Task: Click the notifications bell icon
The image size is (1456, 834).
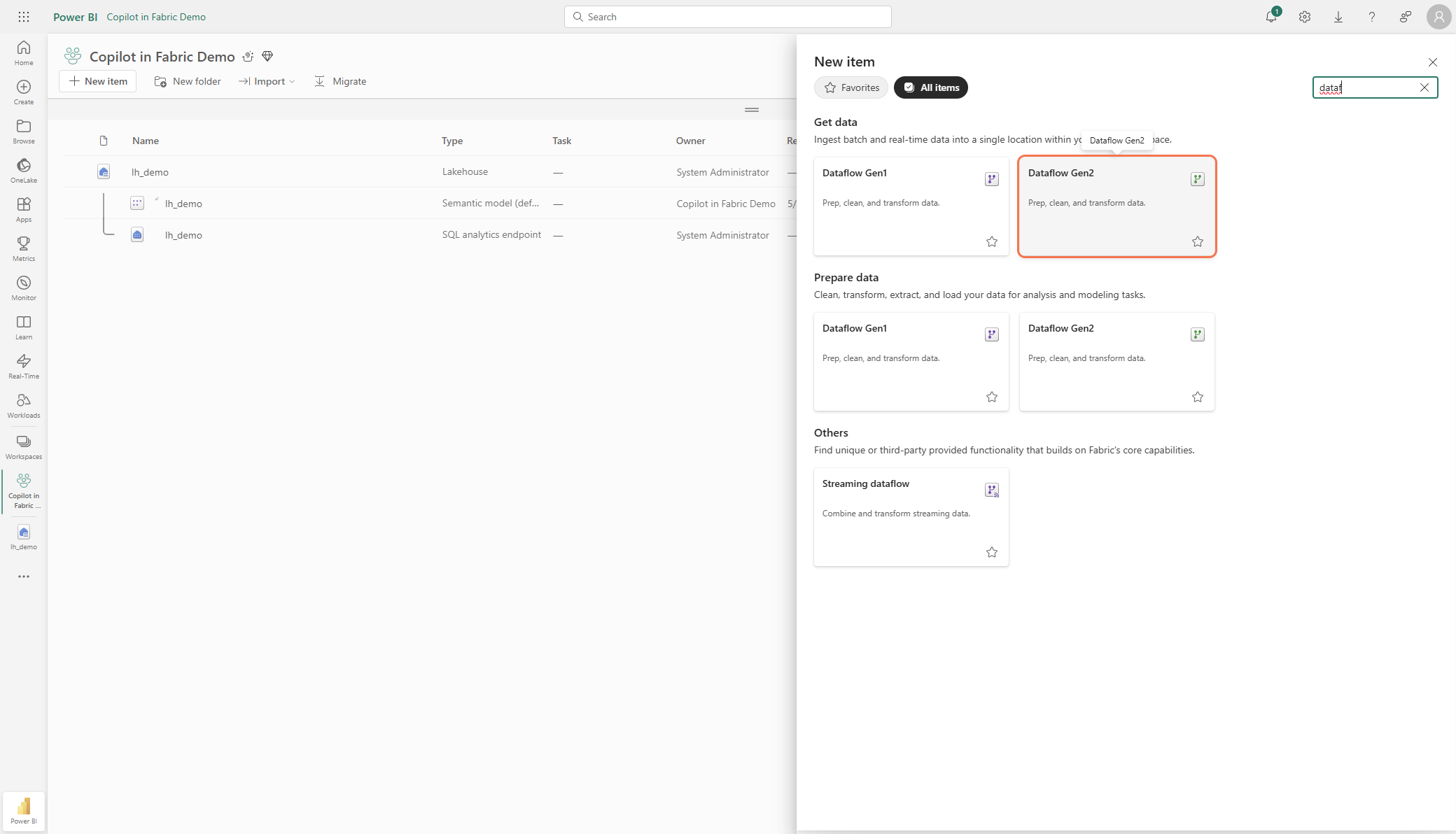Action: 1271,17
